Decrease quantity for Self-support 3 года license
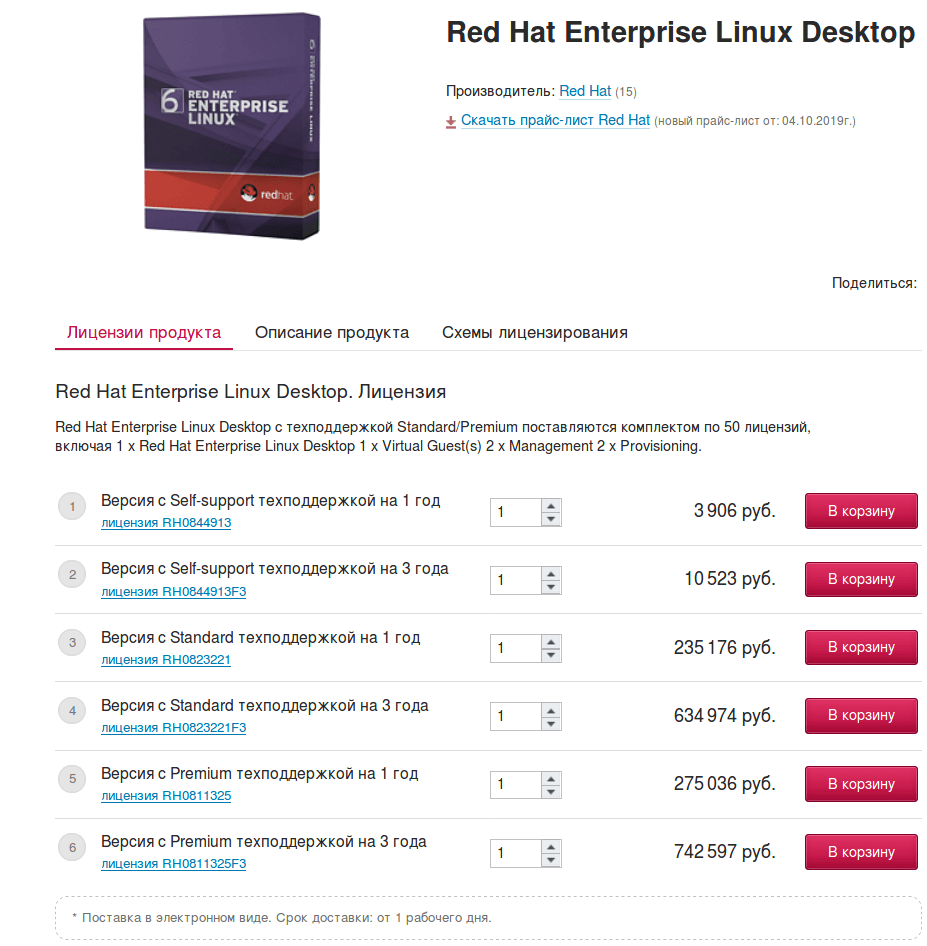Image resolution: width=927 pixels, height=946 pixels. [x=551, y=587]
